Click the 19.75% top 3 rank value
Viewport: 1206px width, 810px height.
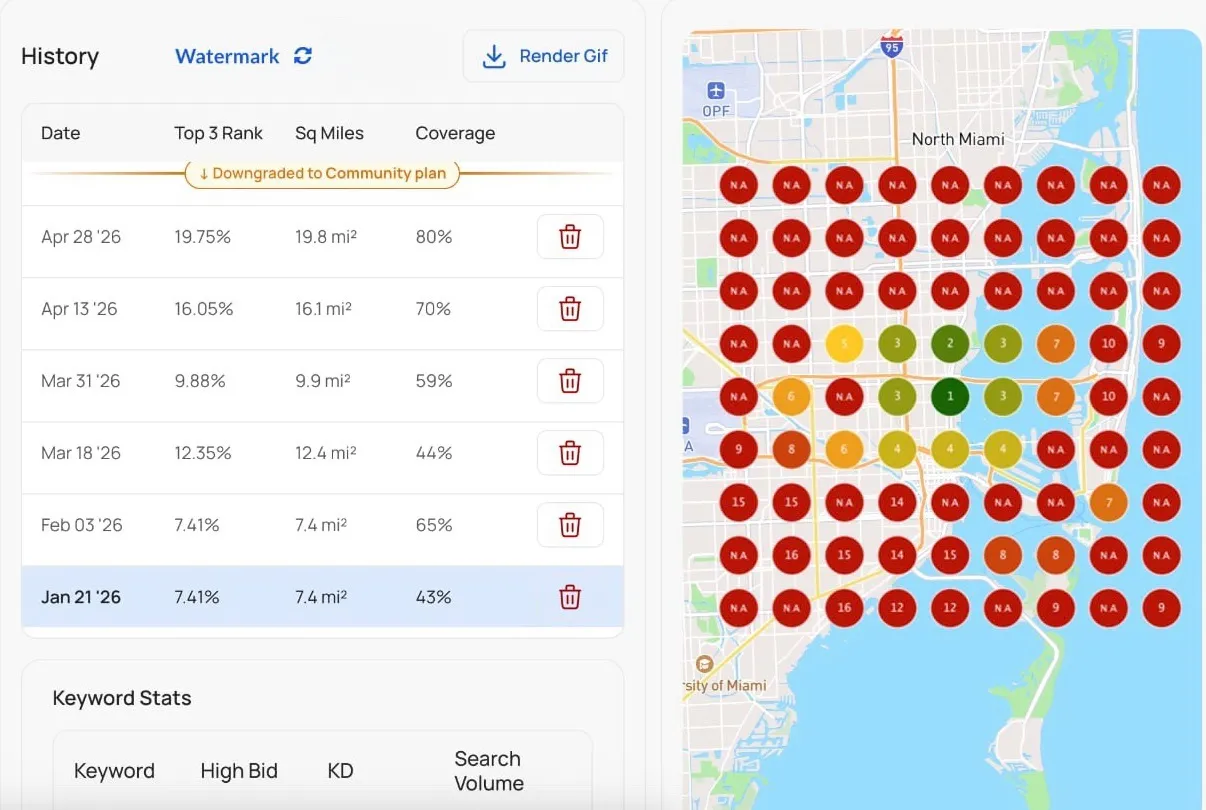[x=203, y=237]
